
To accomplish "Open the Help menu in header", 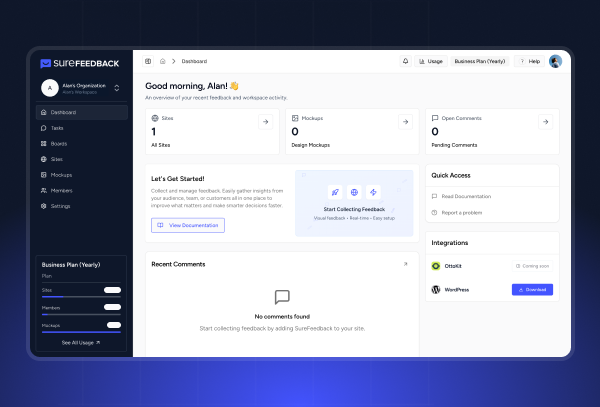I will coord(529,61).
